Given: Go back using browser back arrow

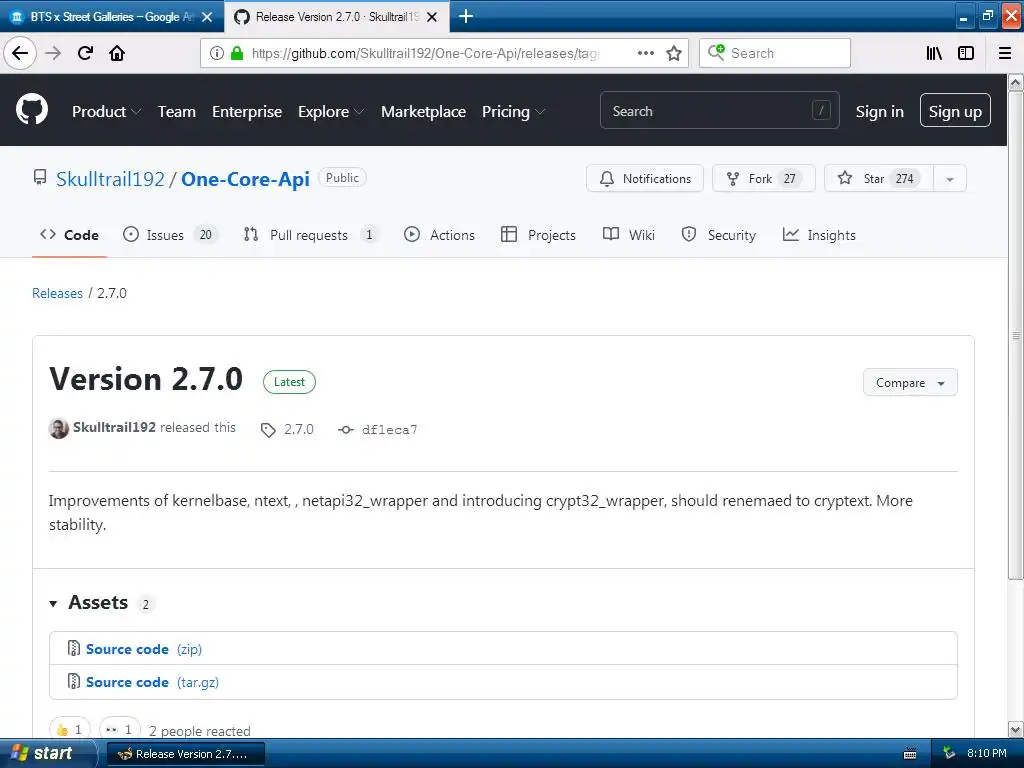Looking at the screenshot, I should click(20, 53).
